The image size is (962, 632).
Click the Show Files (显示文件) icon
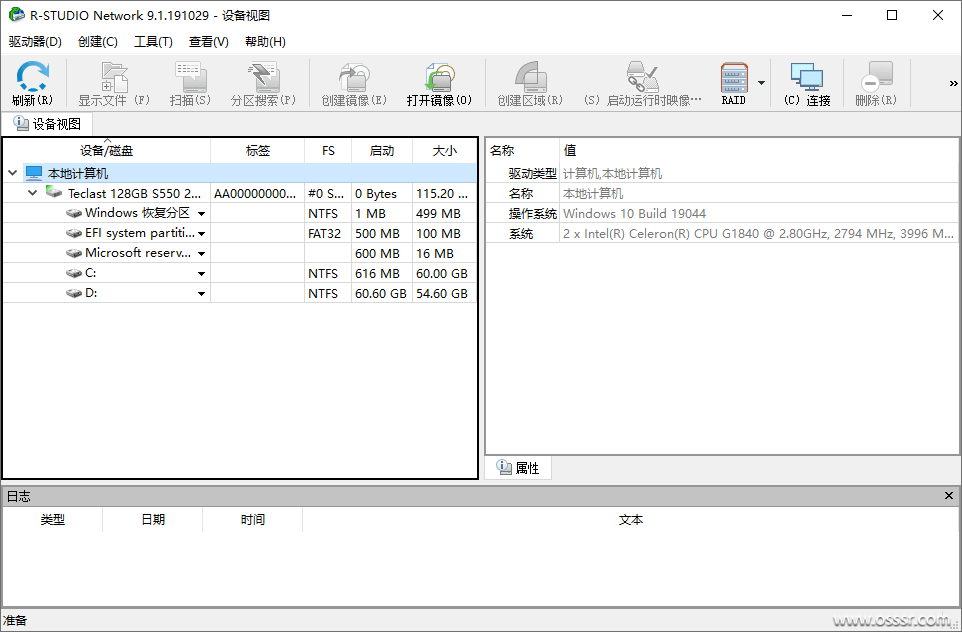click(x=114, y=77)
